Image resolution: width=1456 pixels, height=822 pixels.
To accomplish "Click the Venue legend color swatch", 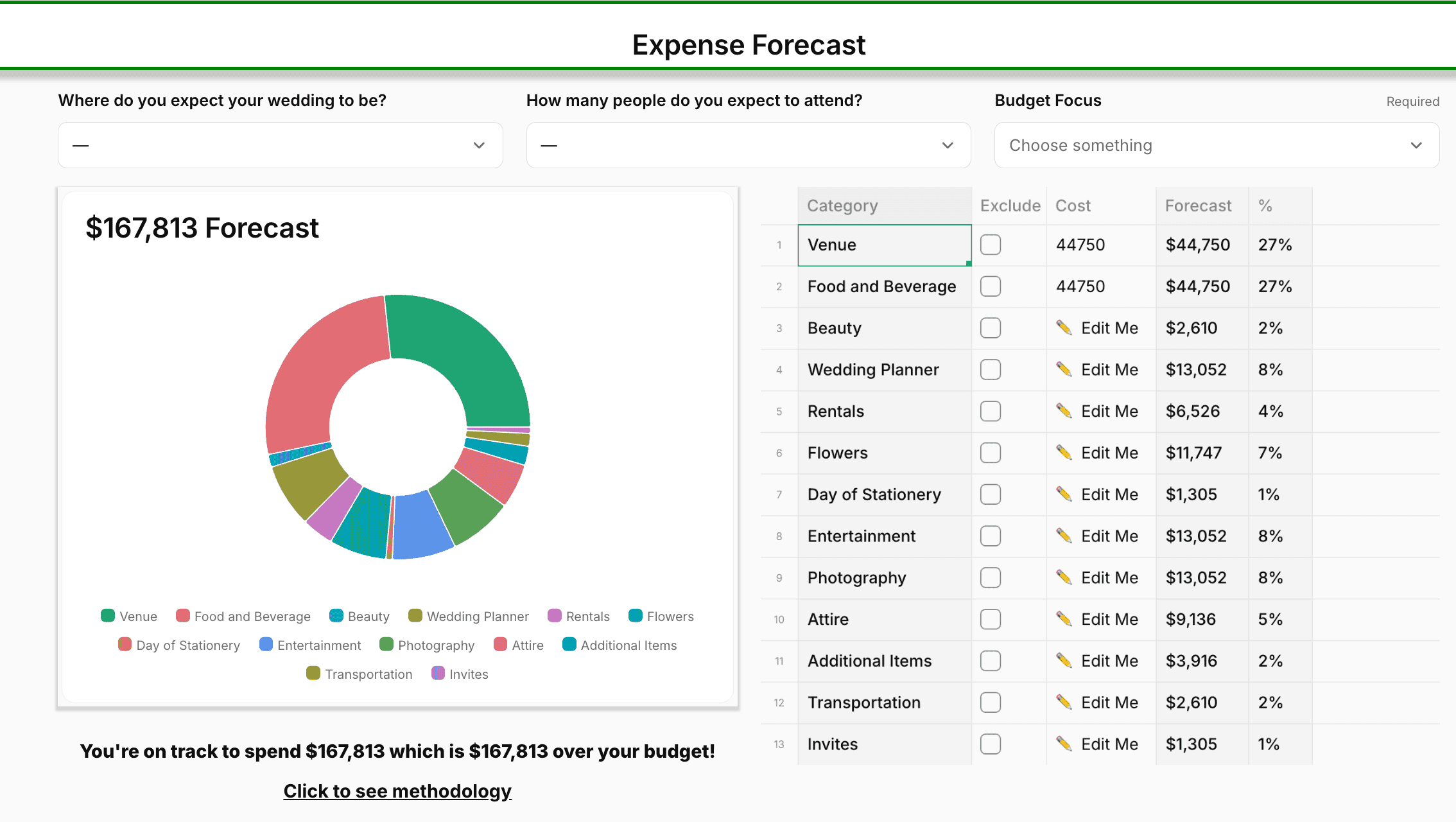I will tap(108, 616).
